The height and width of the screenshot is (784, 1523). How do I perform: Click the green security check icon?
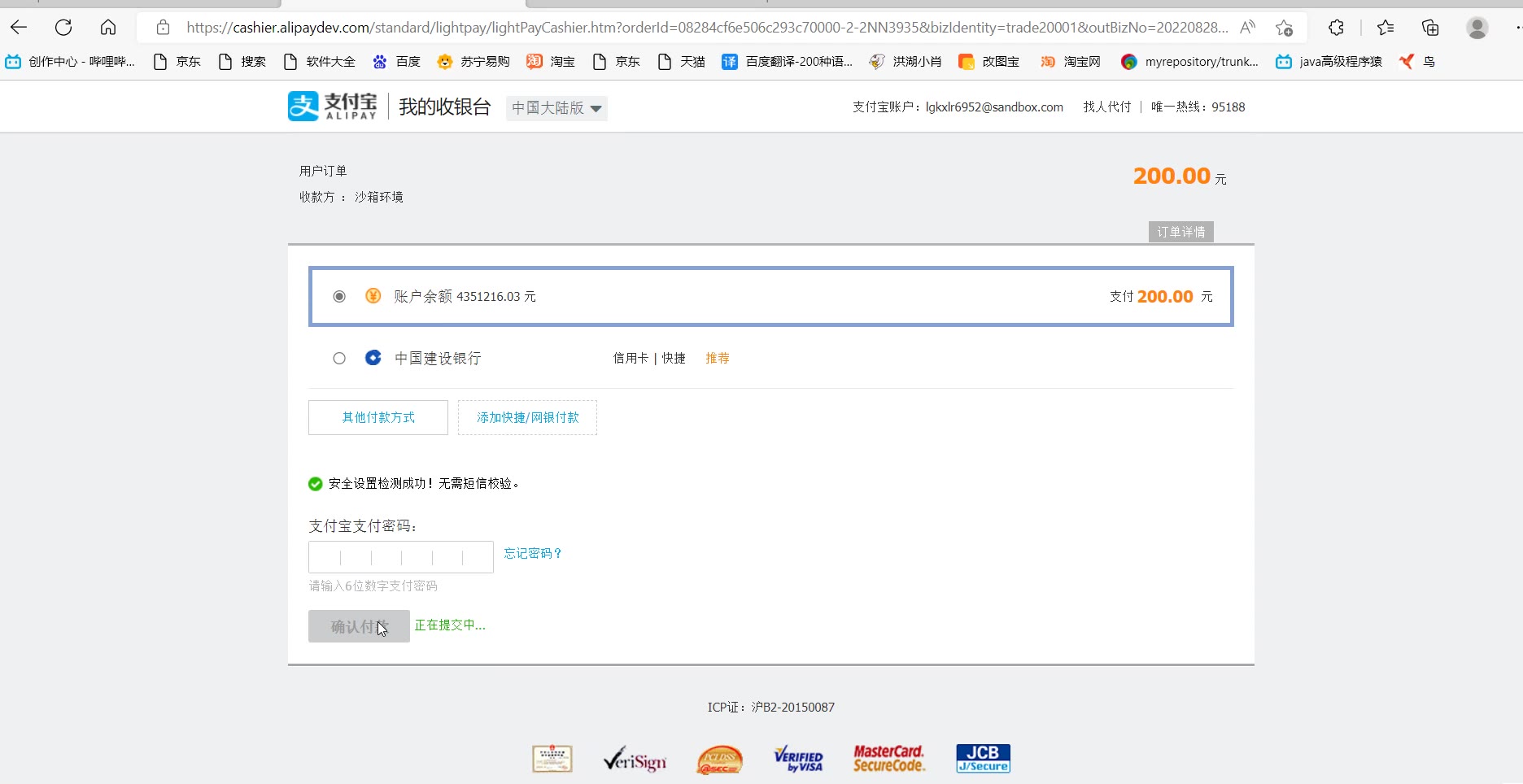click(316, 484)
